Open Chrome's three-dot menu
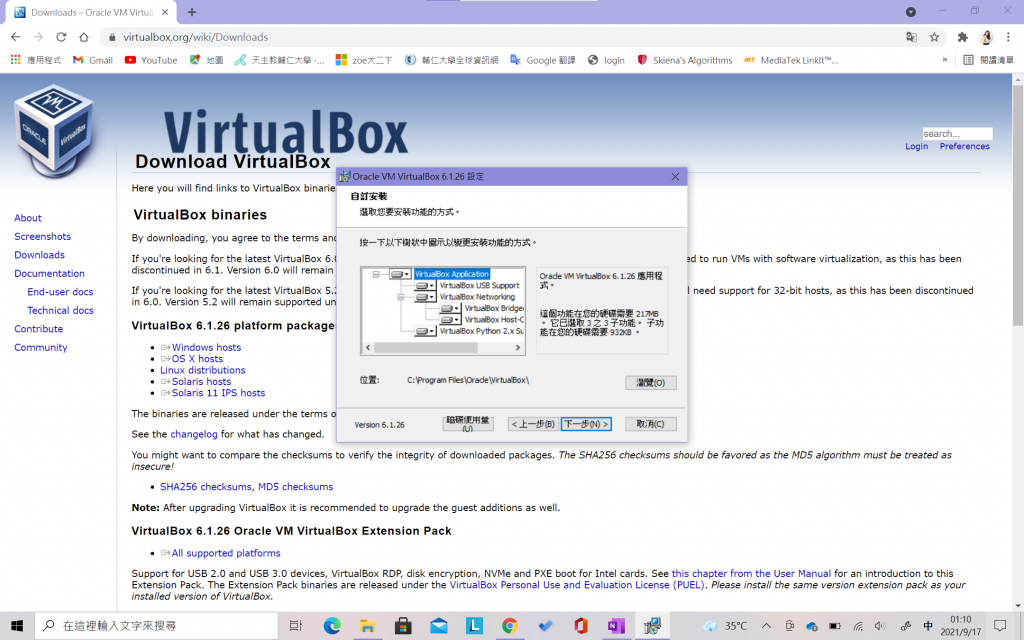This screenshot has height=640, width=1024. tap(1008, 37)
